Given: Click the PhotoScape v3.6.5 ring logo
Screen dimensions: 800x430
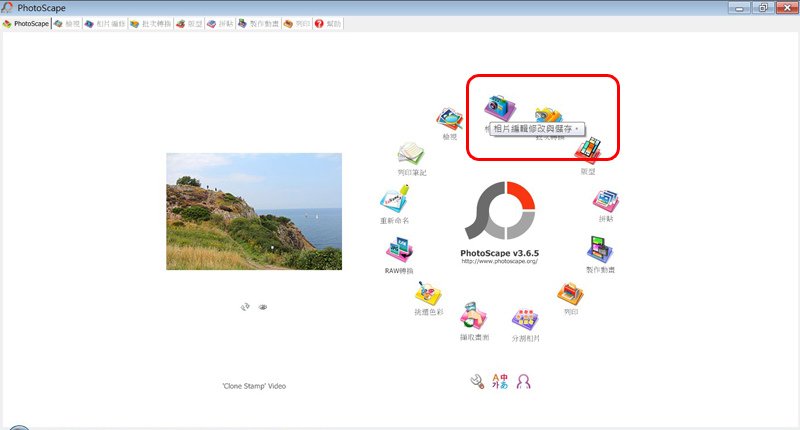Looking at the screenshot, I should pos(500,210).
